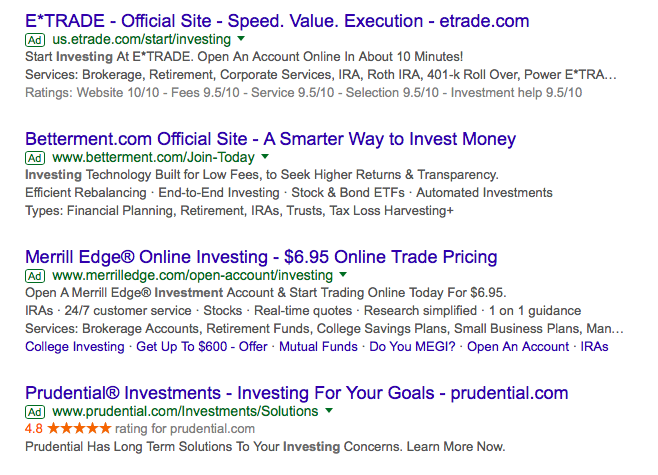Click the green www.betterment.com/Join-Today URL
Screen dimensions: 658x475
click(153, 157)
